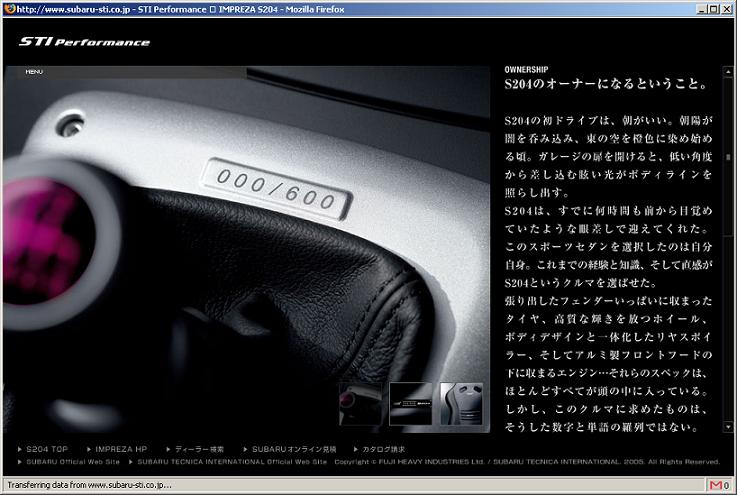The height and width of the screenshot is (495, 737).
Task: Click the Gmail notifier icon in status bar
Action: click(718, 485)
